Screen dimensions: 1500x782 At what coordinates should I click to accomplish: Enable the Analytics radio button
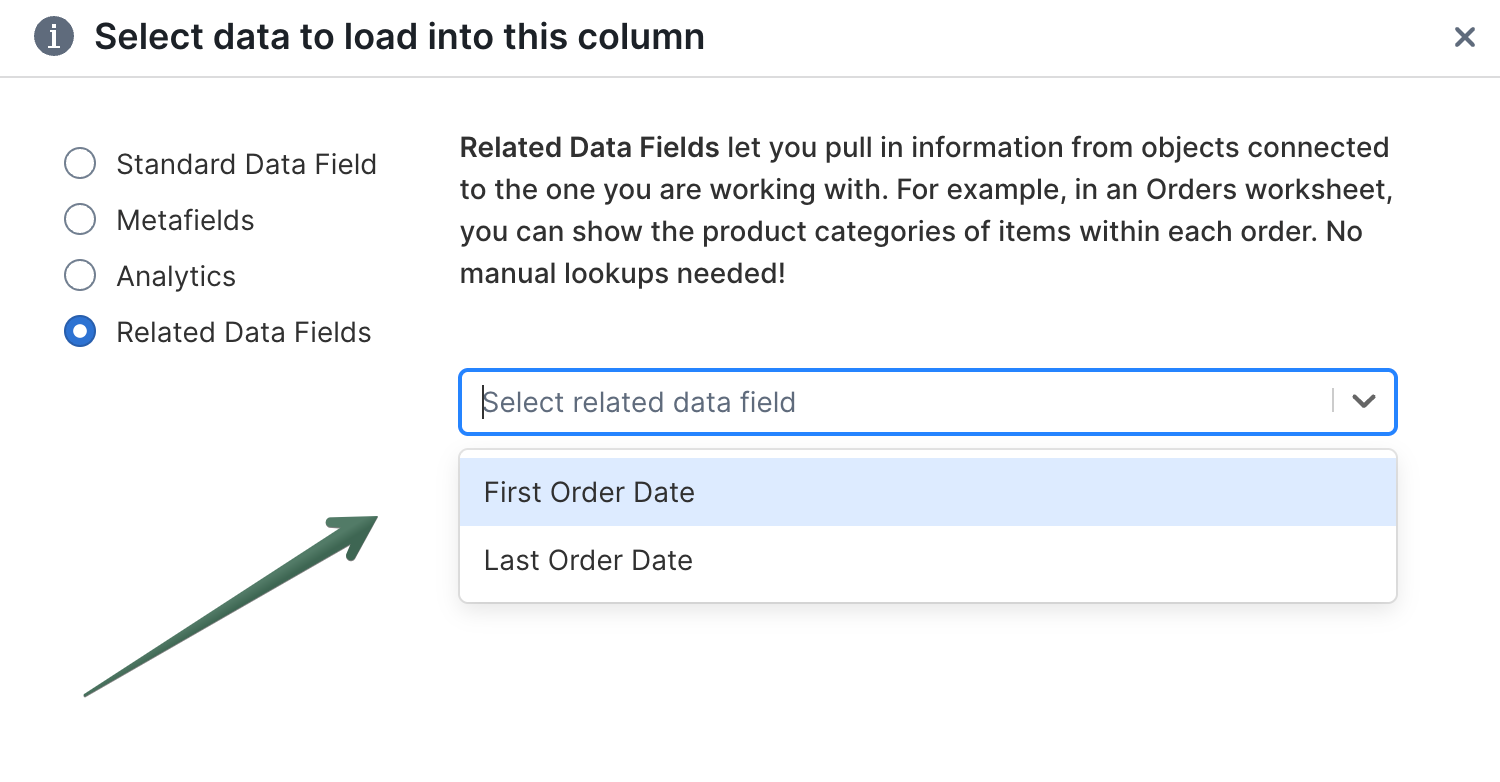click(x=80, y=276)
